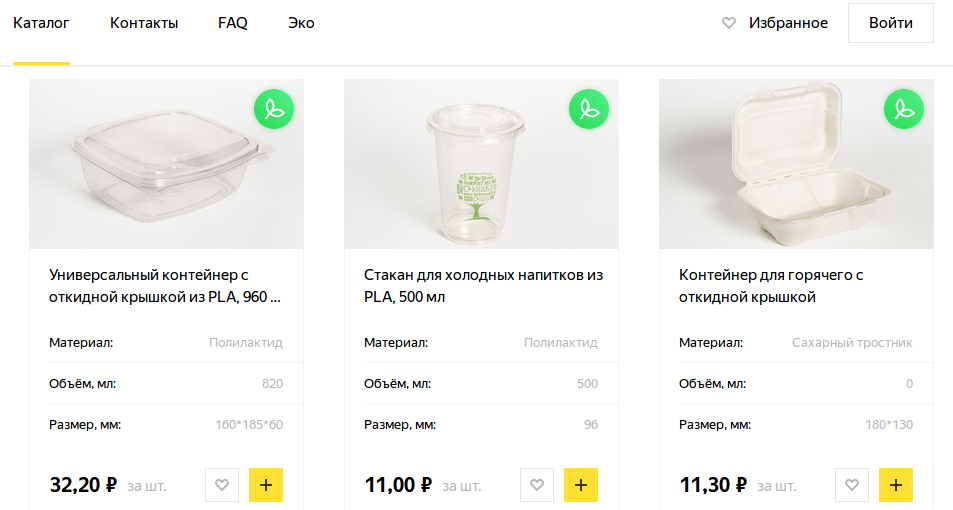This screenshot has width=953, height=510.
Task: Add the 11,00 ₽ cup to cart
Action: point(581,485)
